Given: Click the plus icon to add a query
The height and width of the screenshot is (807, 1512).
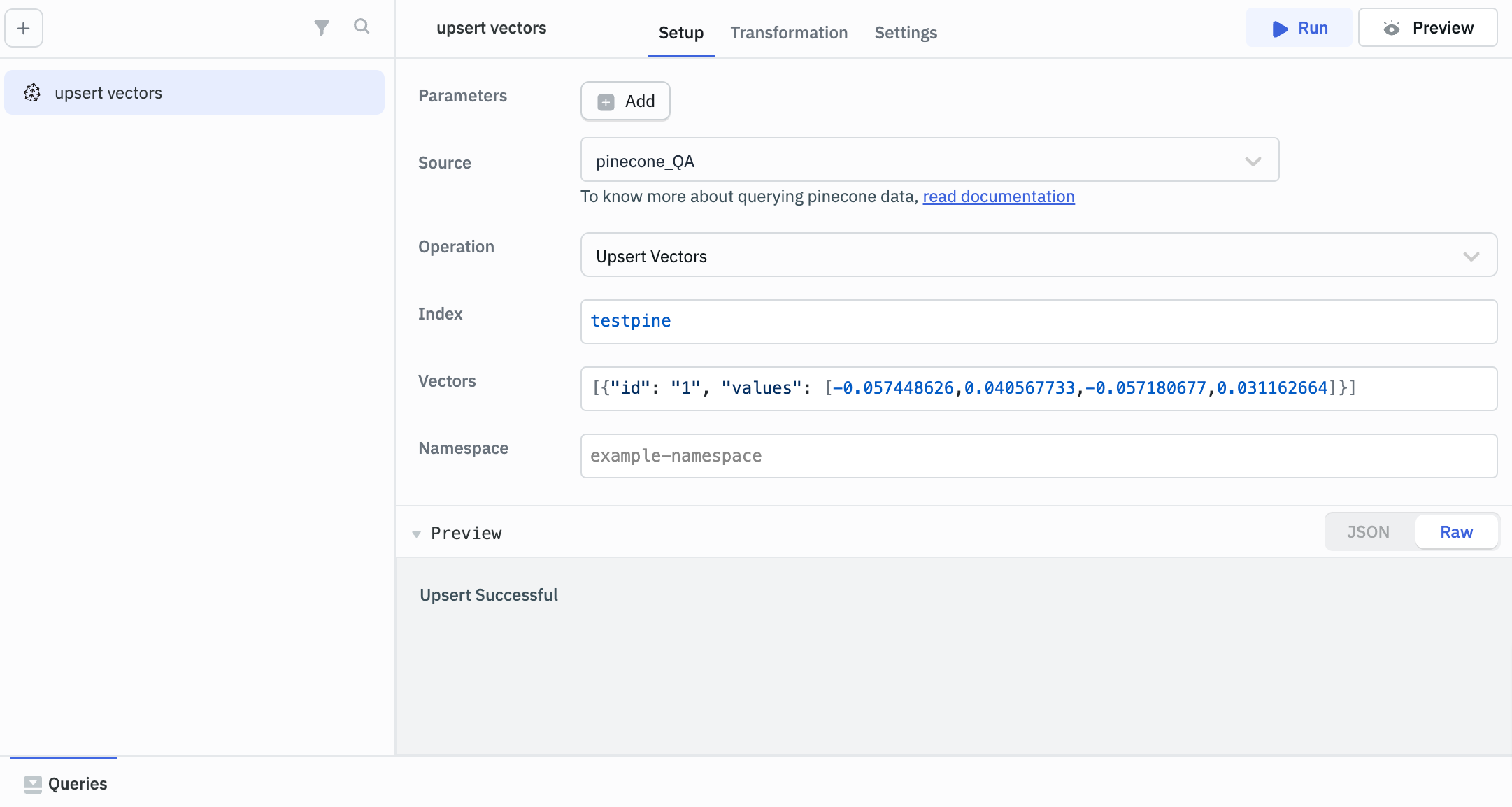Looking at the screenshot, I should (x=24, y=28).
